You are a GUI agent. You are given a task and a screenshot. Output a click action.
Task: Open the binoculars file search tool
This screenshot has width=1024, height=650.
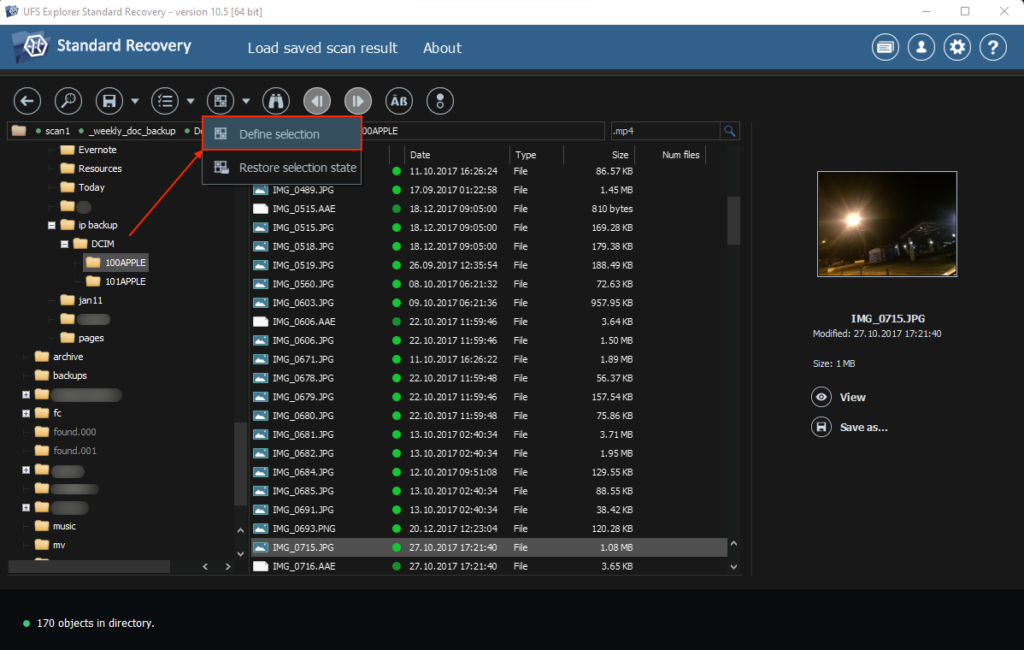[x=275, y=101]
